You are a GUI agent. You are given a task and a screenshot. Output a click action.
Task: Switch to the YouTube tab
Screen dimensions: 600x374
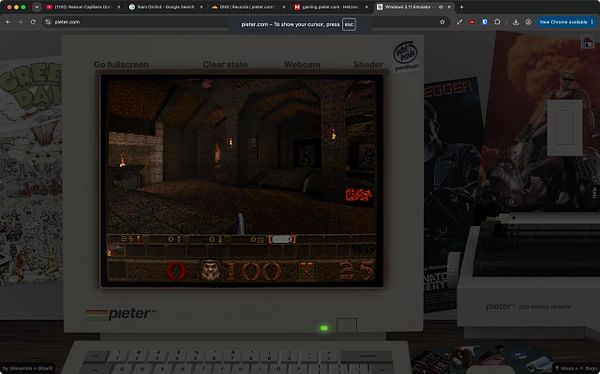83,7
